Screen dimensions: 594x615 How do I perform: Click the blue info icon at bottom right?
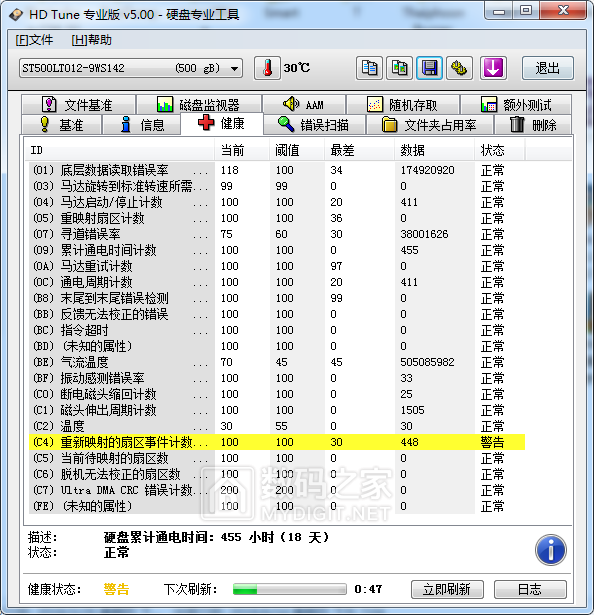pos(550,550)
